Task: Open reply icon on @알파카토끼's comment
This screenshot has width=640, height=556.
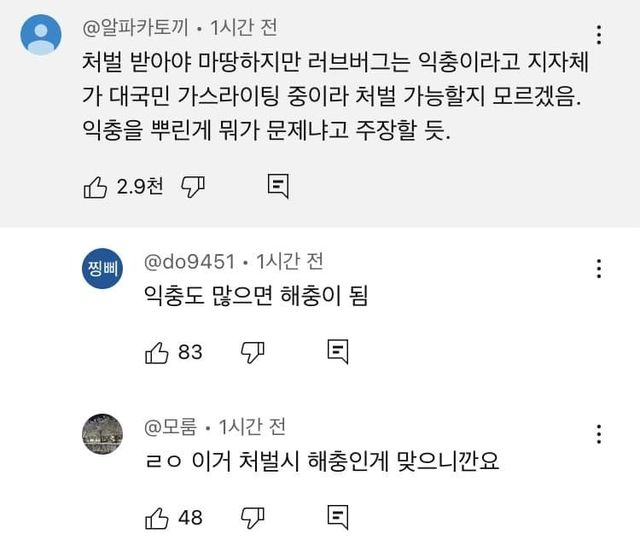Action: (x=279, y=185)
